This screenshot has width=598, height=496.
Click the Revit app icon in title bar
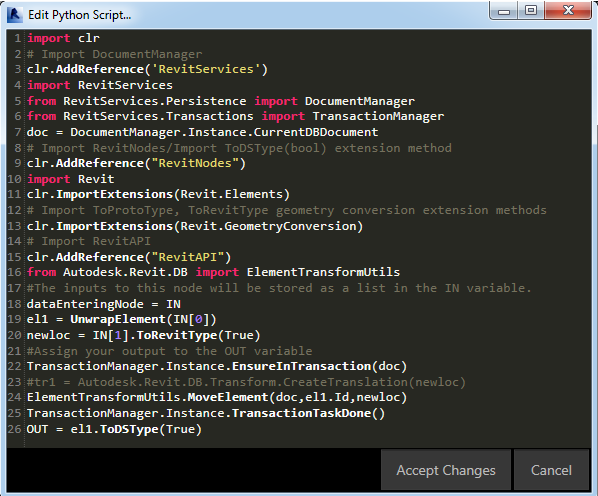[x=14, y=15]
